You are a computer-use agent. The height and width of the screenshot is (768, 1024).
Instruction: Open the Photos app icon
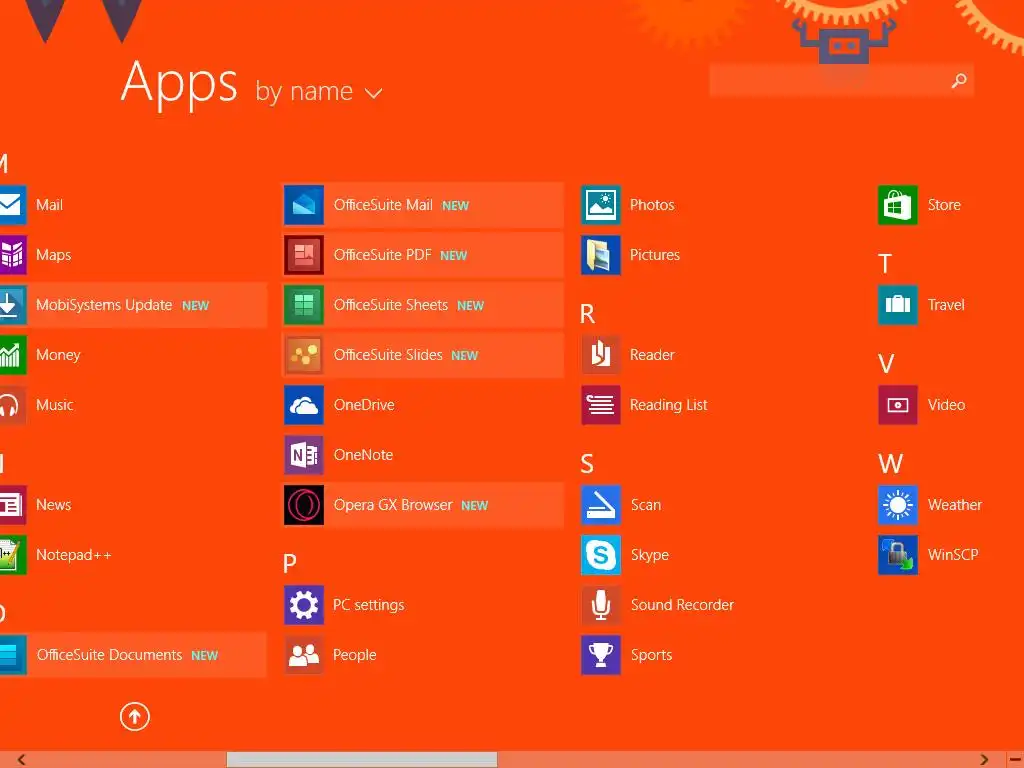(x=601, y=205)
